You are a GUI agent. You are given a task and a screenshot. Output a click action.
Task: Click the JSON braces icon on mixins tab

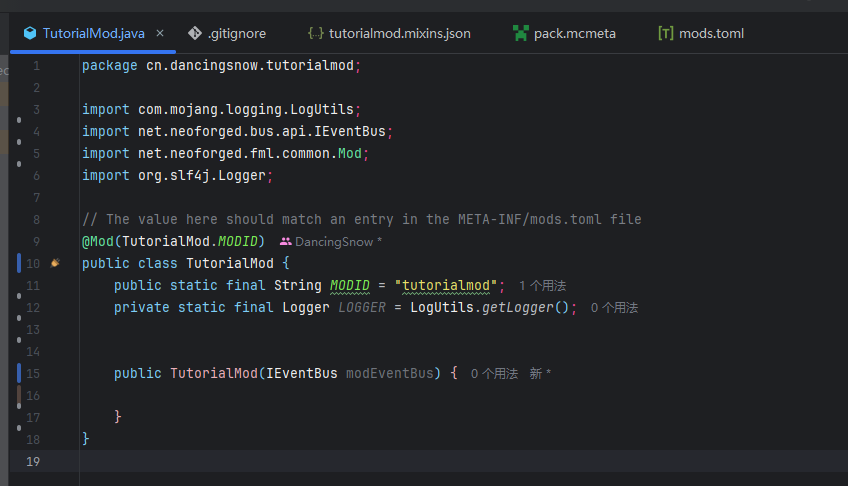(315, 33)
